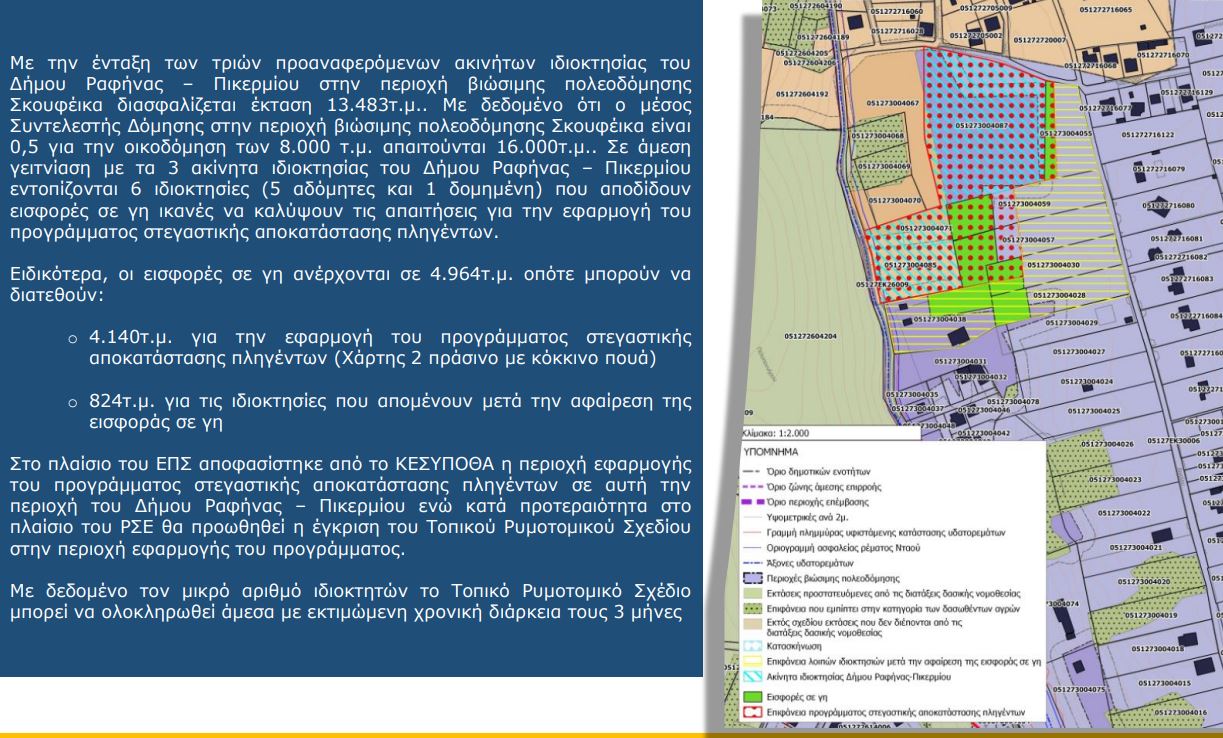
Task: Click parcel label 051273004071 on map
Action: pos(924,229)
